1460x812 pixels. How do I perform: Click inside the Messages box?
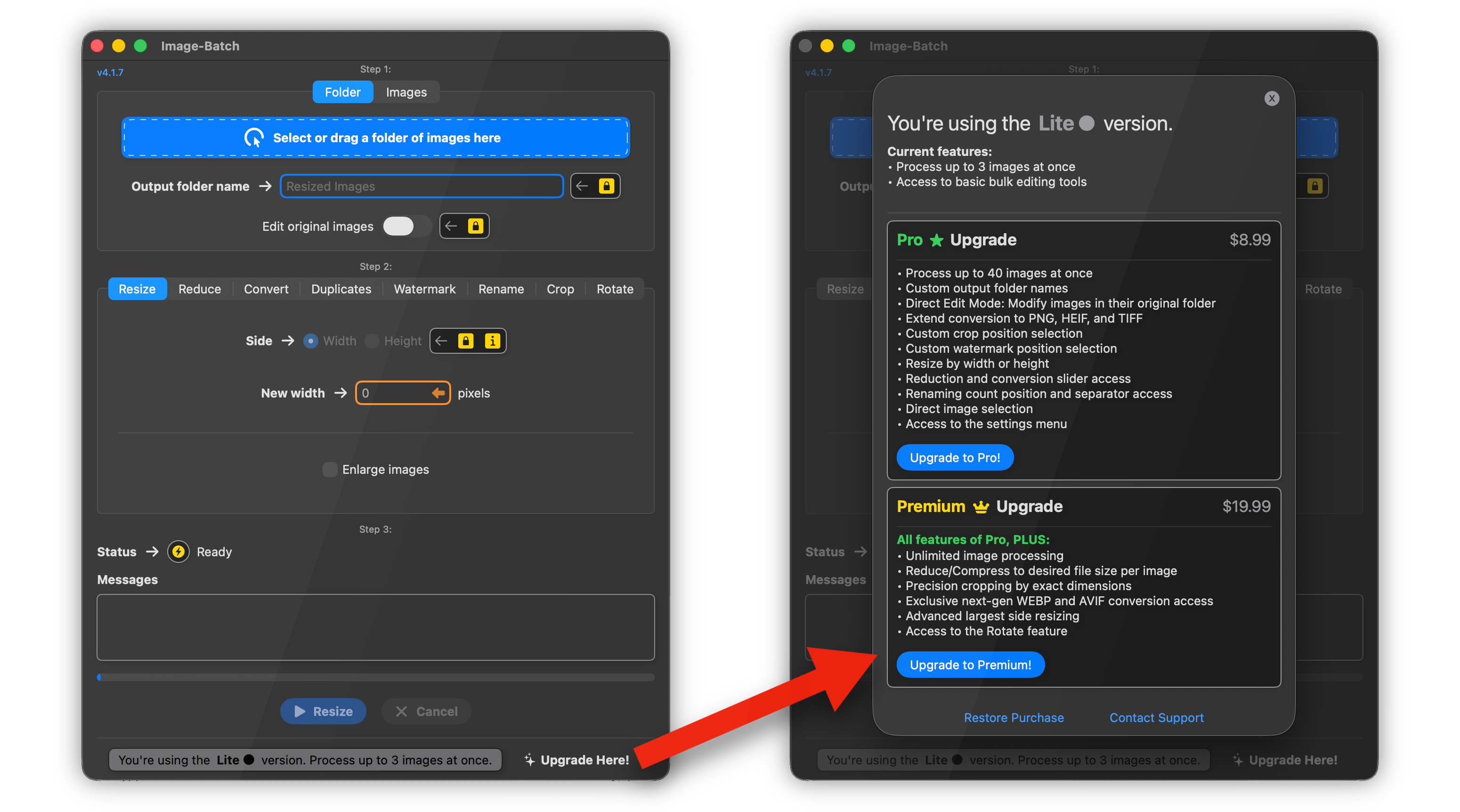coord(376,627)
